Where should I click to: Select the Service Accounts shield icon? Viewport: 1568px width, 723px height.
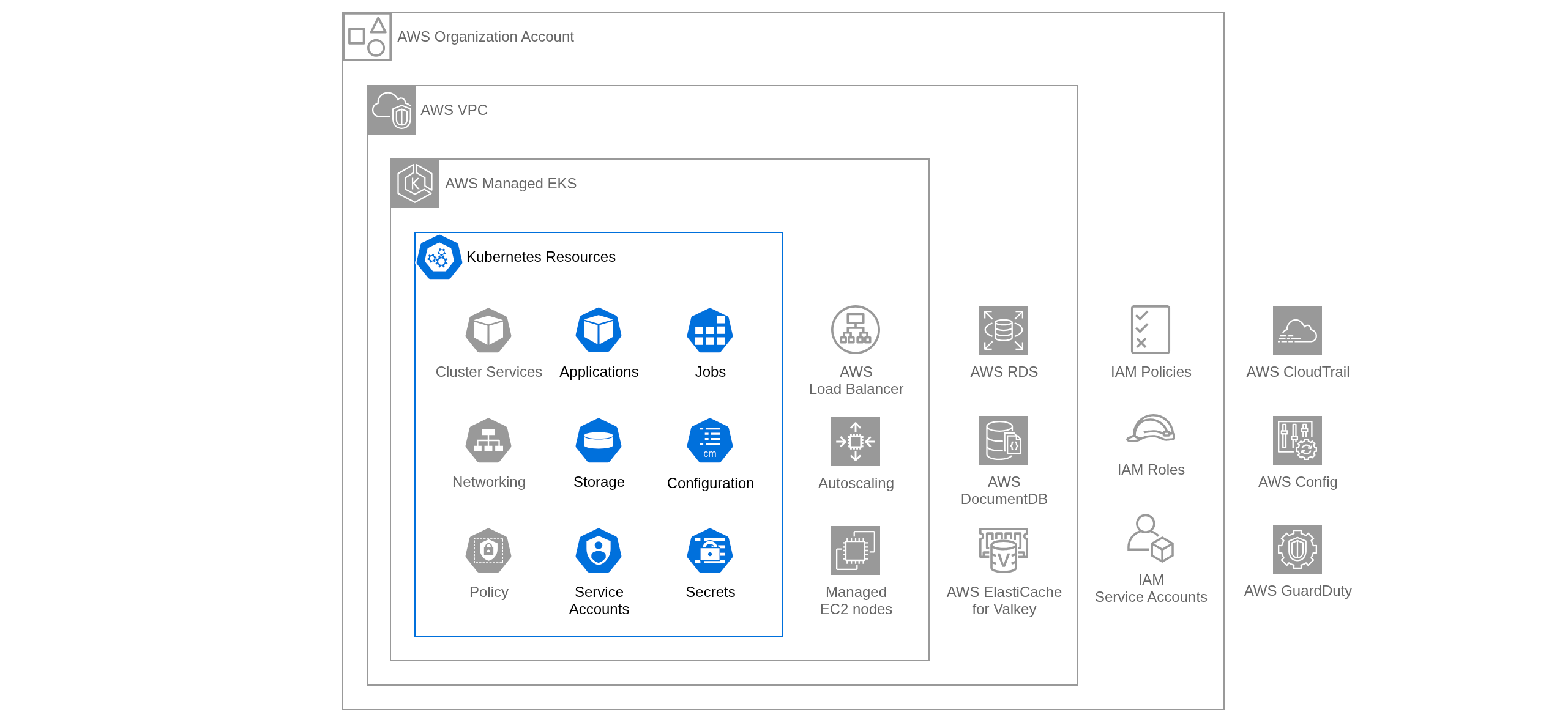pos(599,551)
